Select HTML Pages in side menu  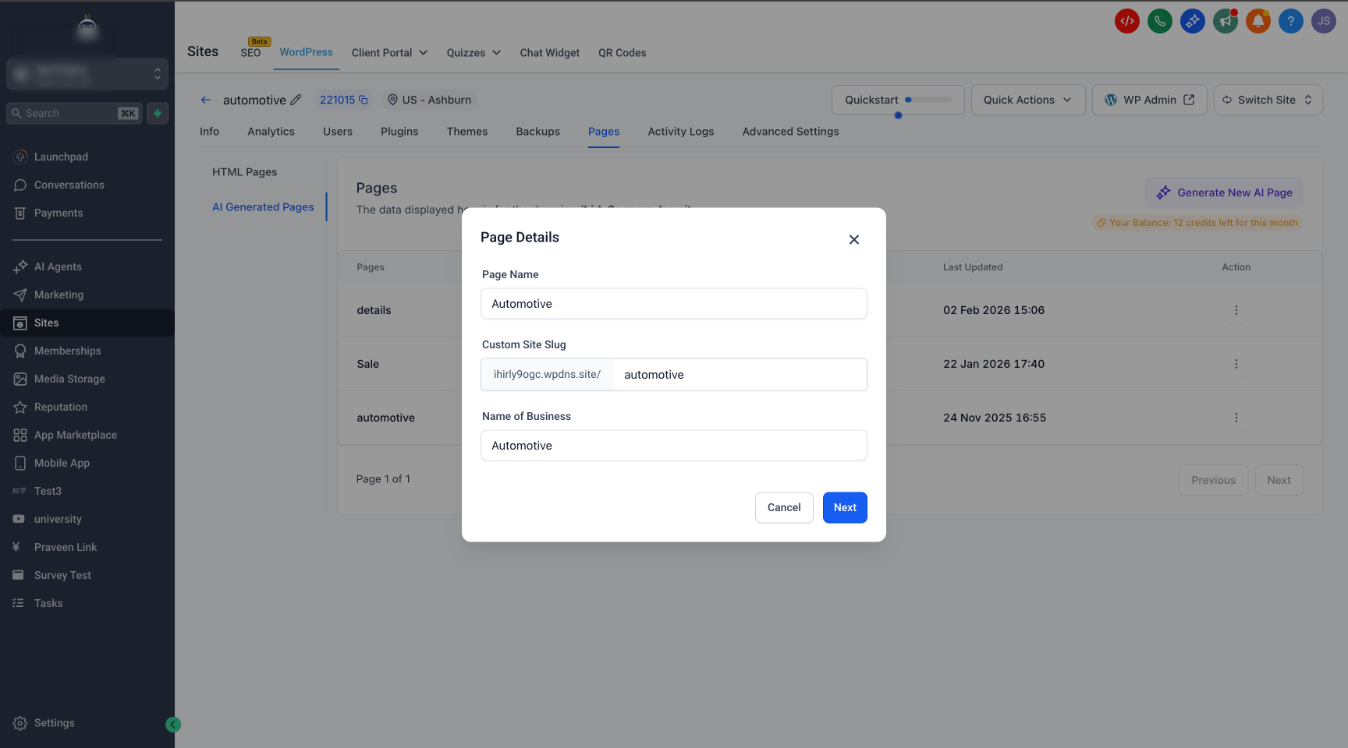tap(245, 172)
